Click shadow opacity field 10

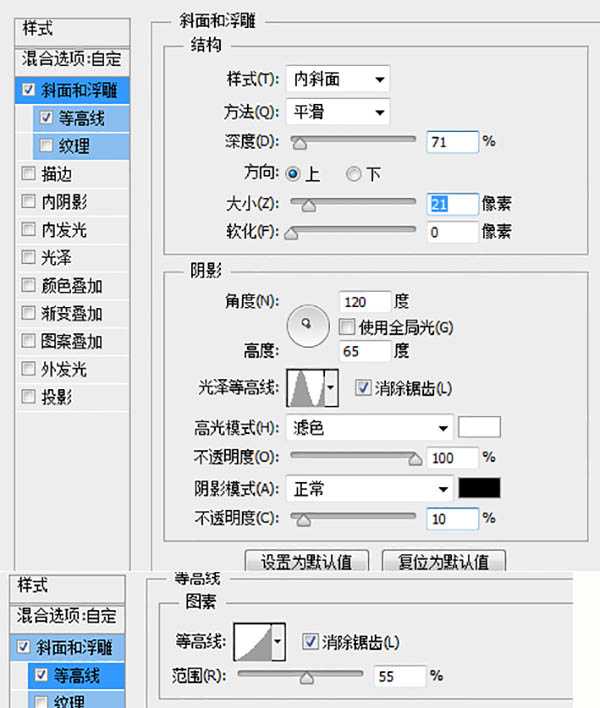(x=452, y=519)
